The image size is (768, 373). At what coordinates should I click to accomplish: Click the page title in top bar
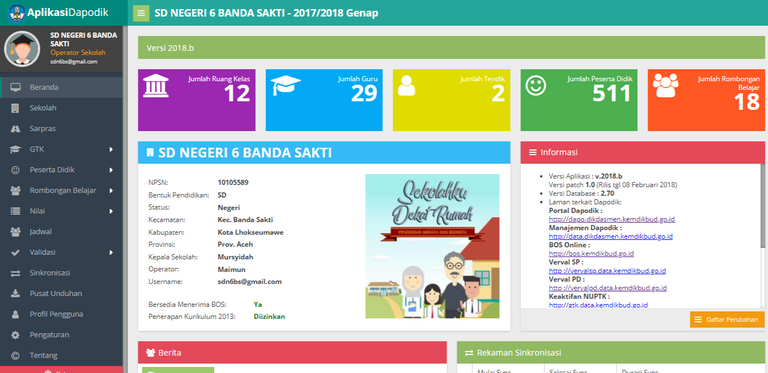[266, 13]
